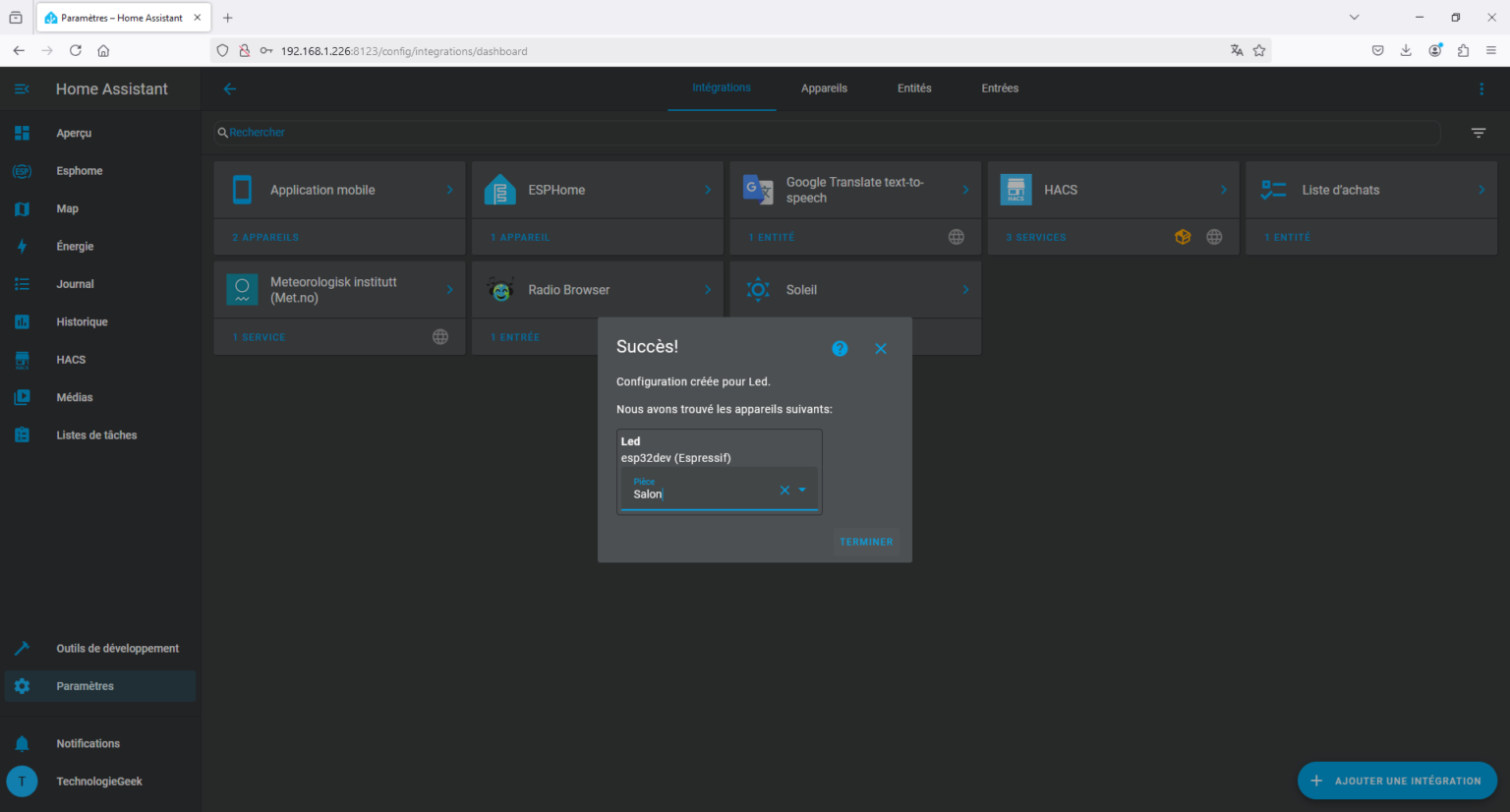The image size is (1510, 812).
Task: Clear the Salon room selection
Action: pyautogui.click(x=784, y=489)
